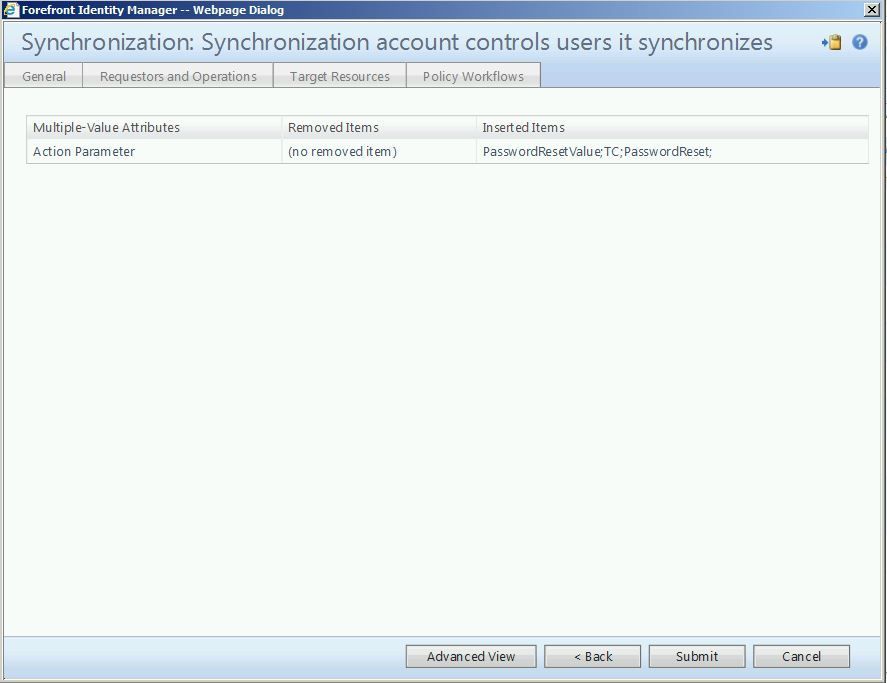The image size is (887, 683).
Task: Click the Synchronization account controls users heading
Action: pos(397,42)
